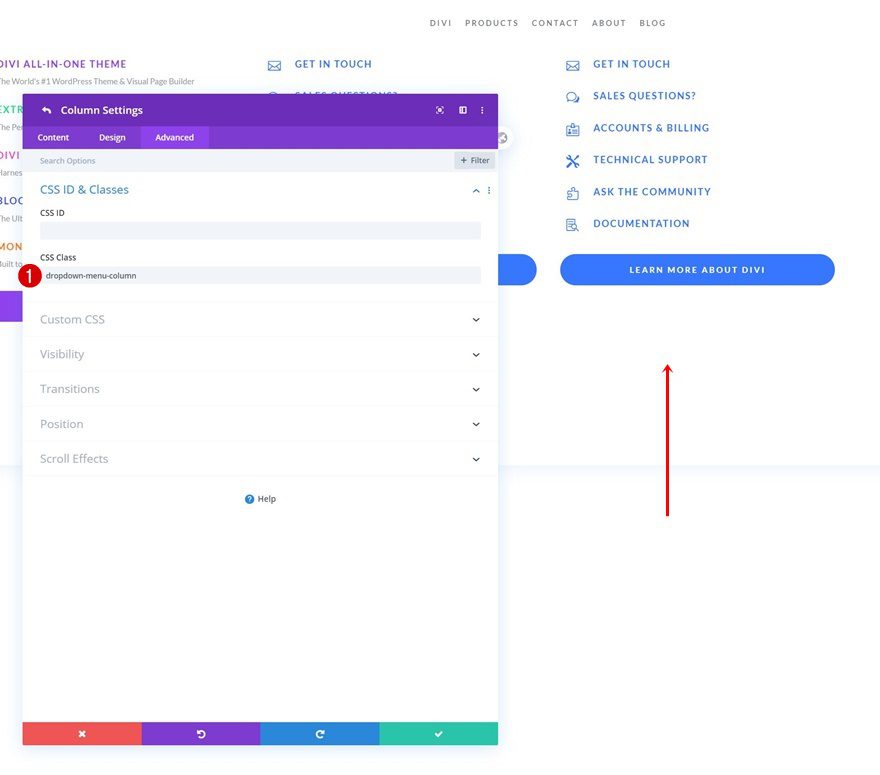Collapse the CSS ID & Classes section
Viewport: 880px width, 775px height.
pyautogui.click(x=477, y=190)
